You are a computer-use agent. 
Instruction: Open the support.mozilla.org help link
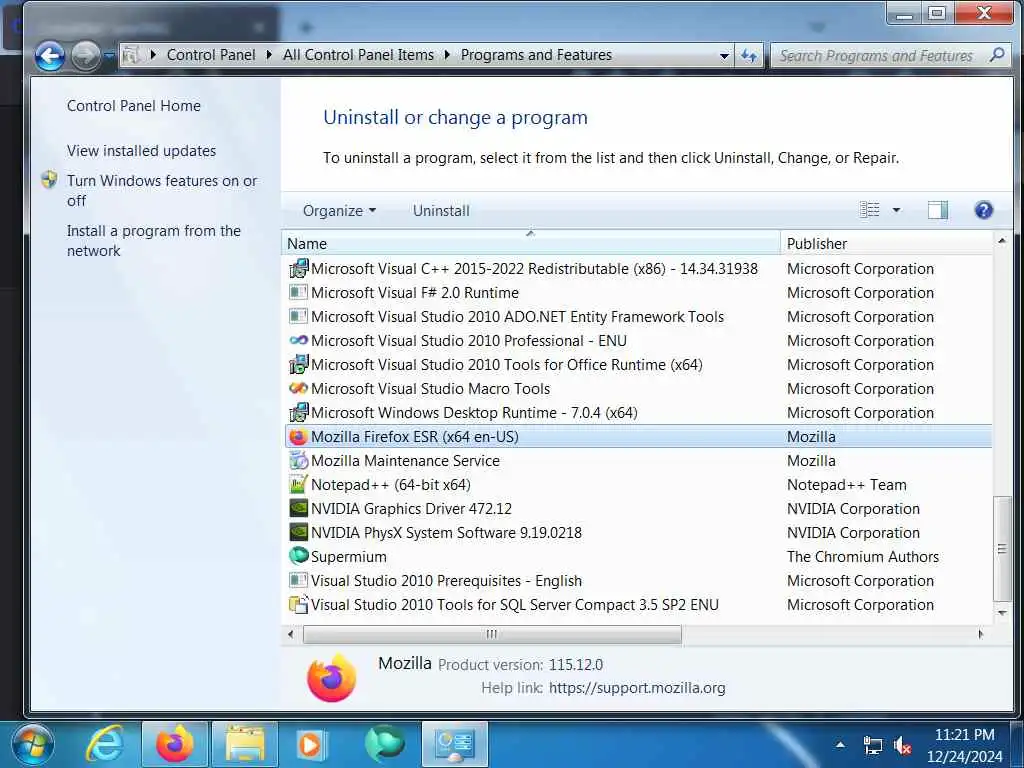(637, 688)
